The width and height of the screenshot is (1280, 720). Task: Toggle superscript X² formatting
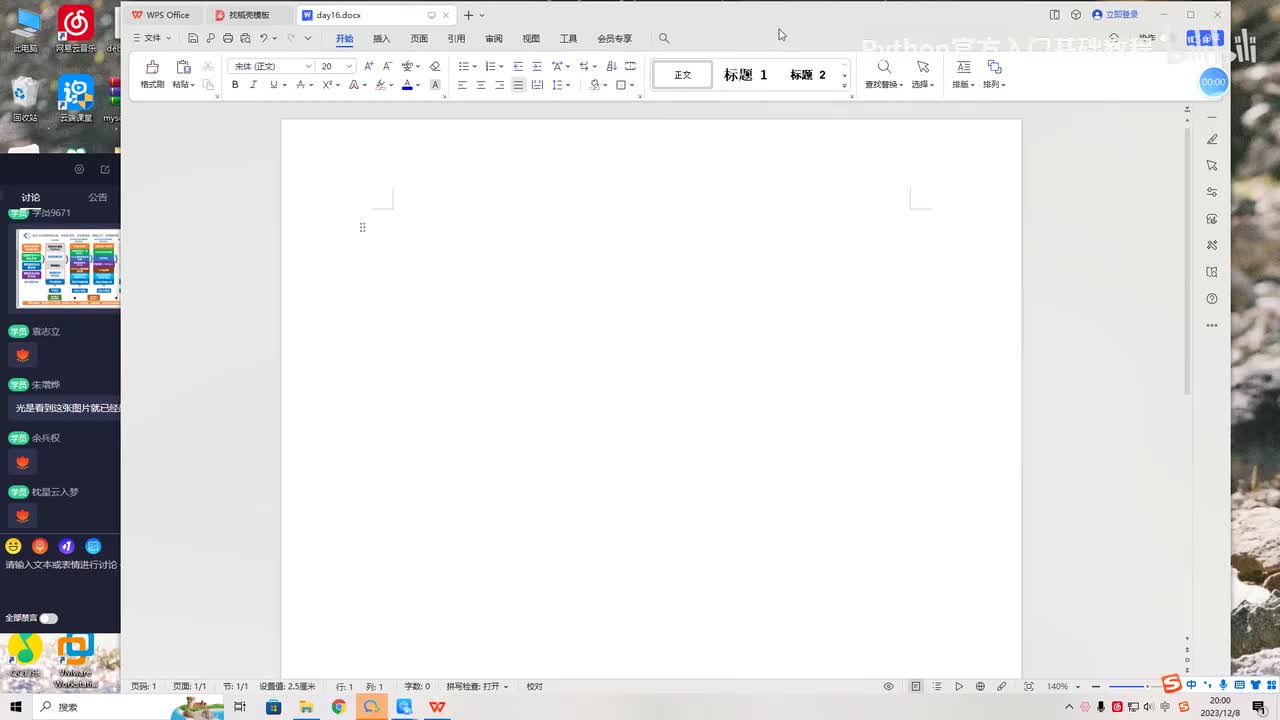[327, 85]
